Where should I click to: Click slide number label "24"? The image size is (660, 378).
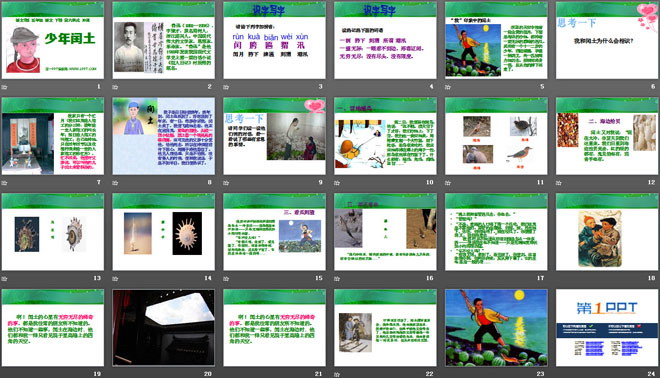coord(651,373)
